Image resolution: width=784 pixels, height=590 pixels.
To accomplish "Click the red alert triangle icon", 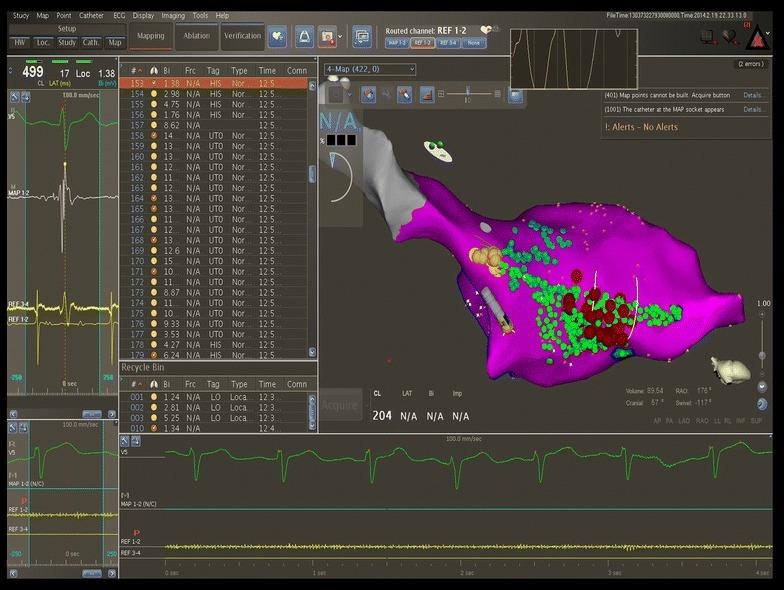I will click(757, 36).
